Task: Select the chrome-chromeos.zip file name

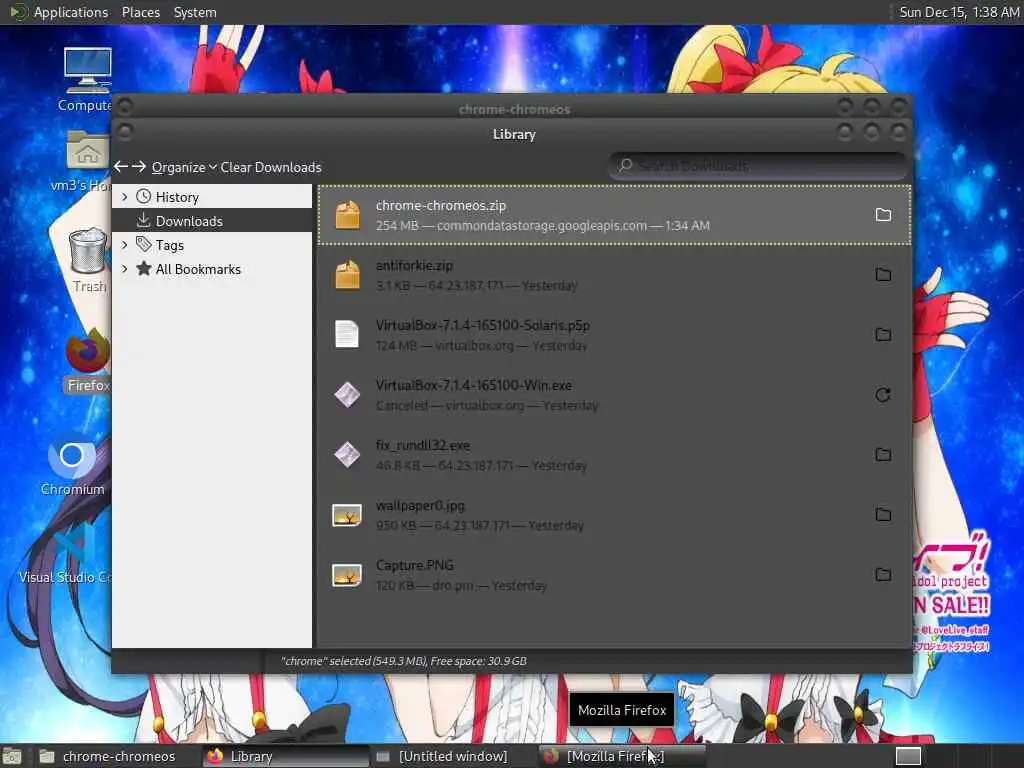Action: pos(441,205)
